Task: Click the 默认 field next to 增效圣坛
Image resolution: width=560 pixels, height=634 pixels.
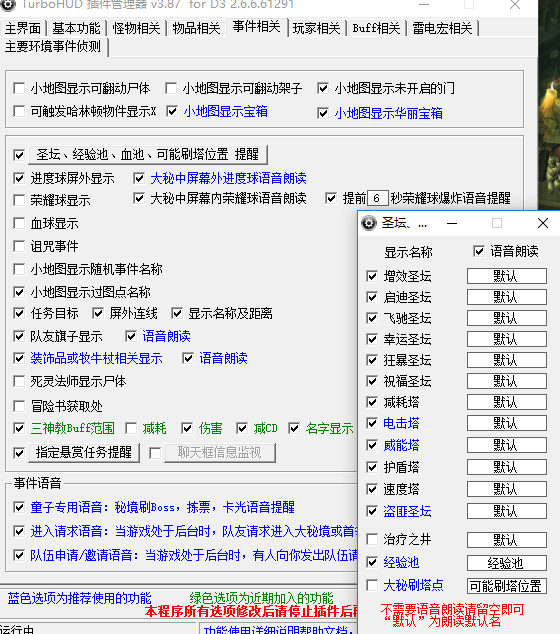Action: (x=507, y=276)
